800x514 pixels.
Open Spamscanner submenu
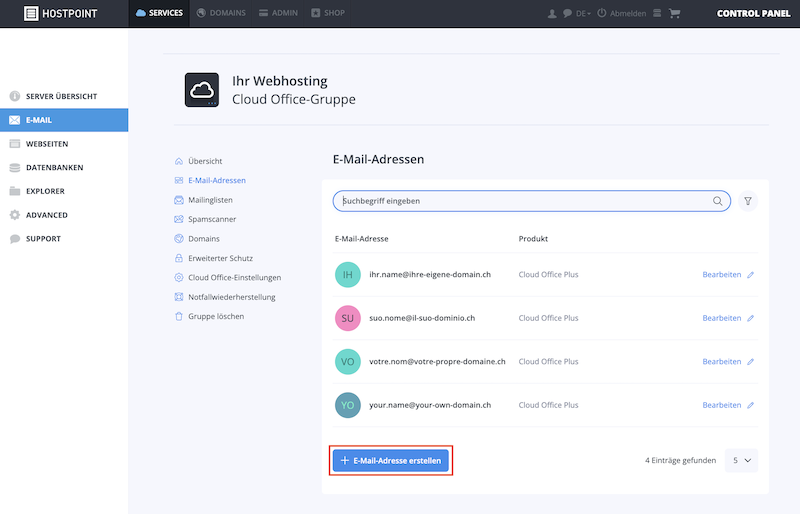pyautogui.click(x=205, y=219)
